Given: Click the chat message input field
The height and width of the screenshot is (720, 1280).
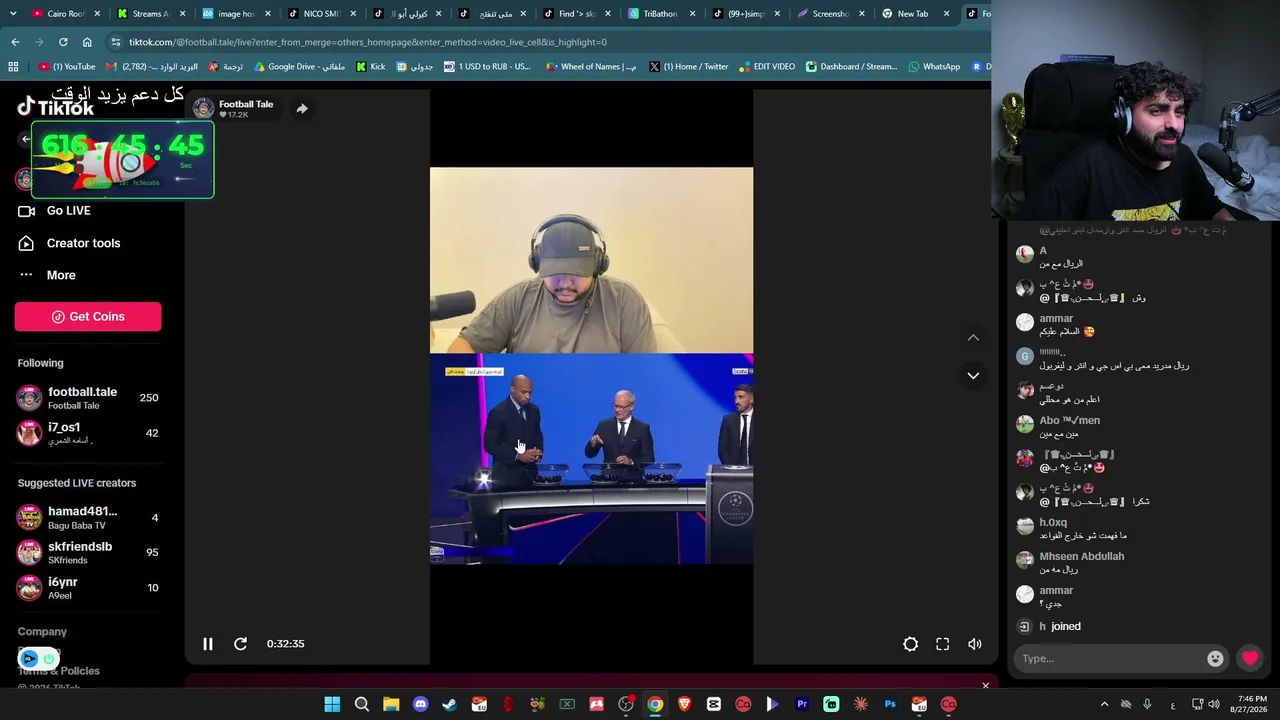Looking at the screenshot, I should click(1110, 658).
